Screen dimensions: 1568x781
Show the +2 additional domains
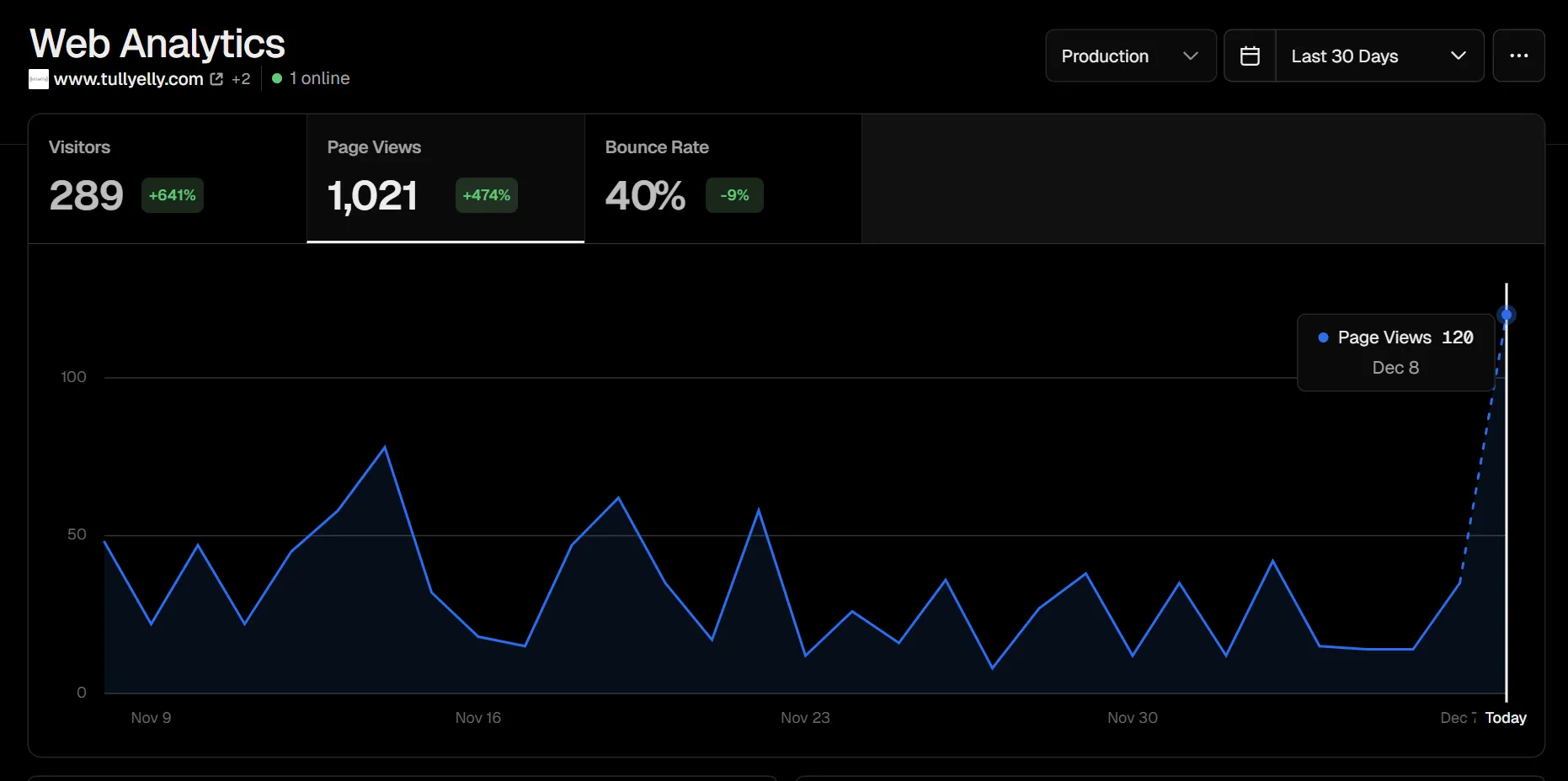(241, 78)
